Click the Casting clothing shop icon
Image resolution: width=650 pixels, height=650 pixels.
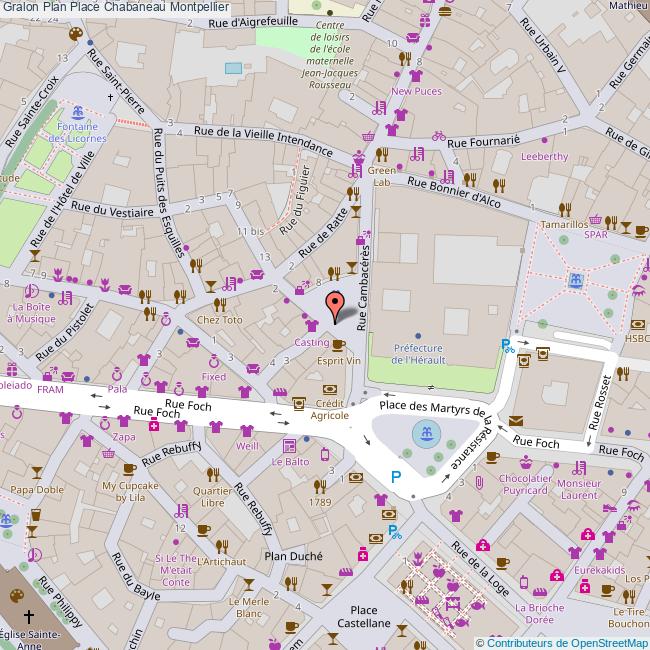coord(311,326)
